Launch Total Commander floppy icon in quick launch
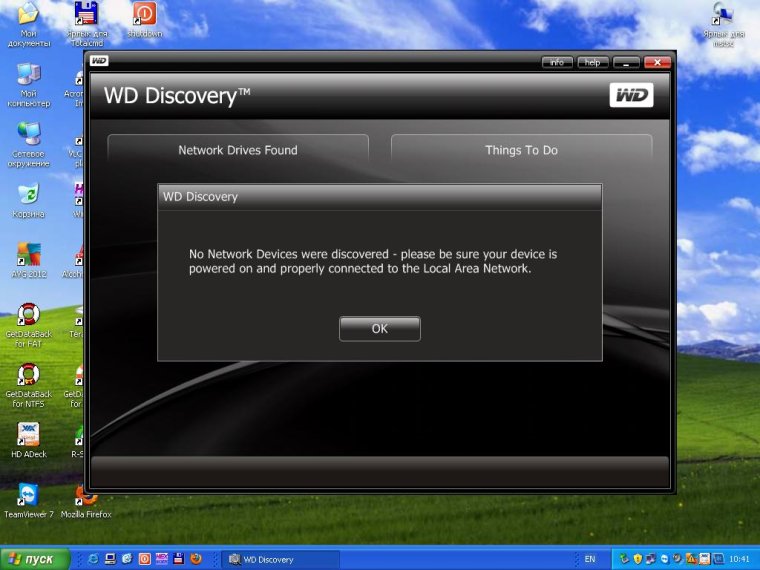The width and height of the screenshot is (760, 570). [x=178, y=559]
